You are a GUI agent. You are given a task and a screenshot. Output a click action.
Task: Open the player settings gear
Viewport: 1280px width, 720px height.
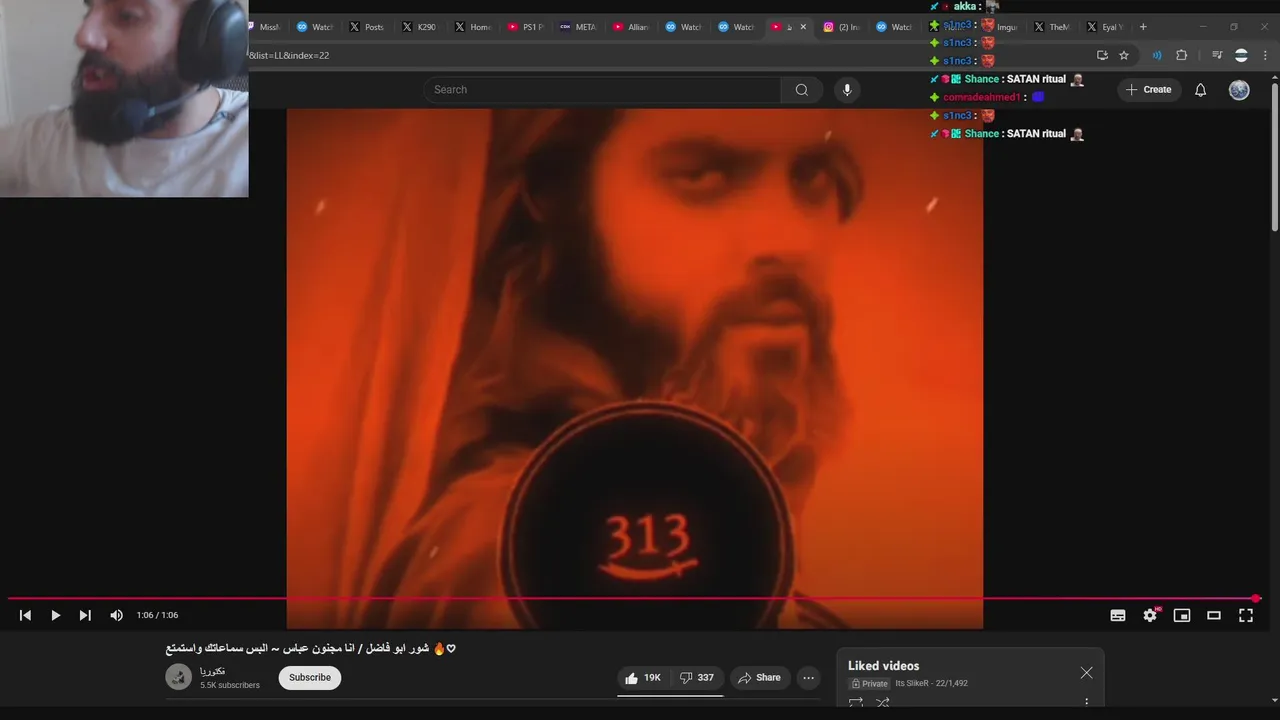1150,616
